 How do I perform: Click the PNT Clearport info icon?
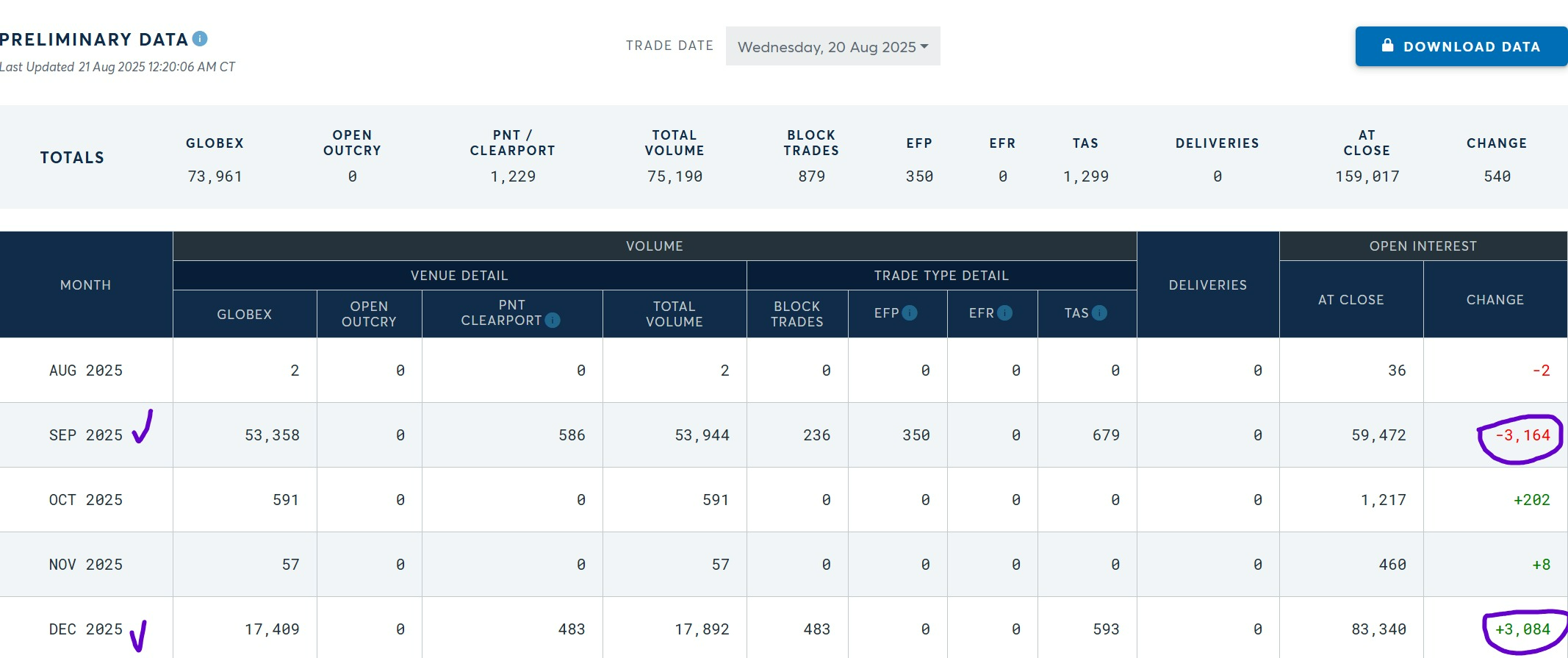click(x=553, y=321)
